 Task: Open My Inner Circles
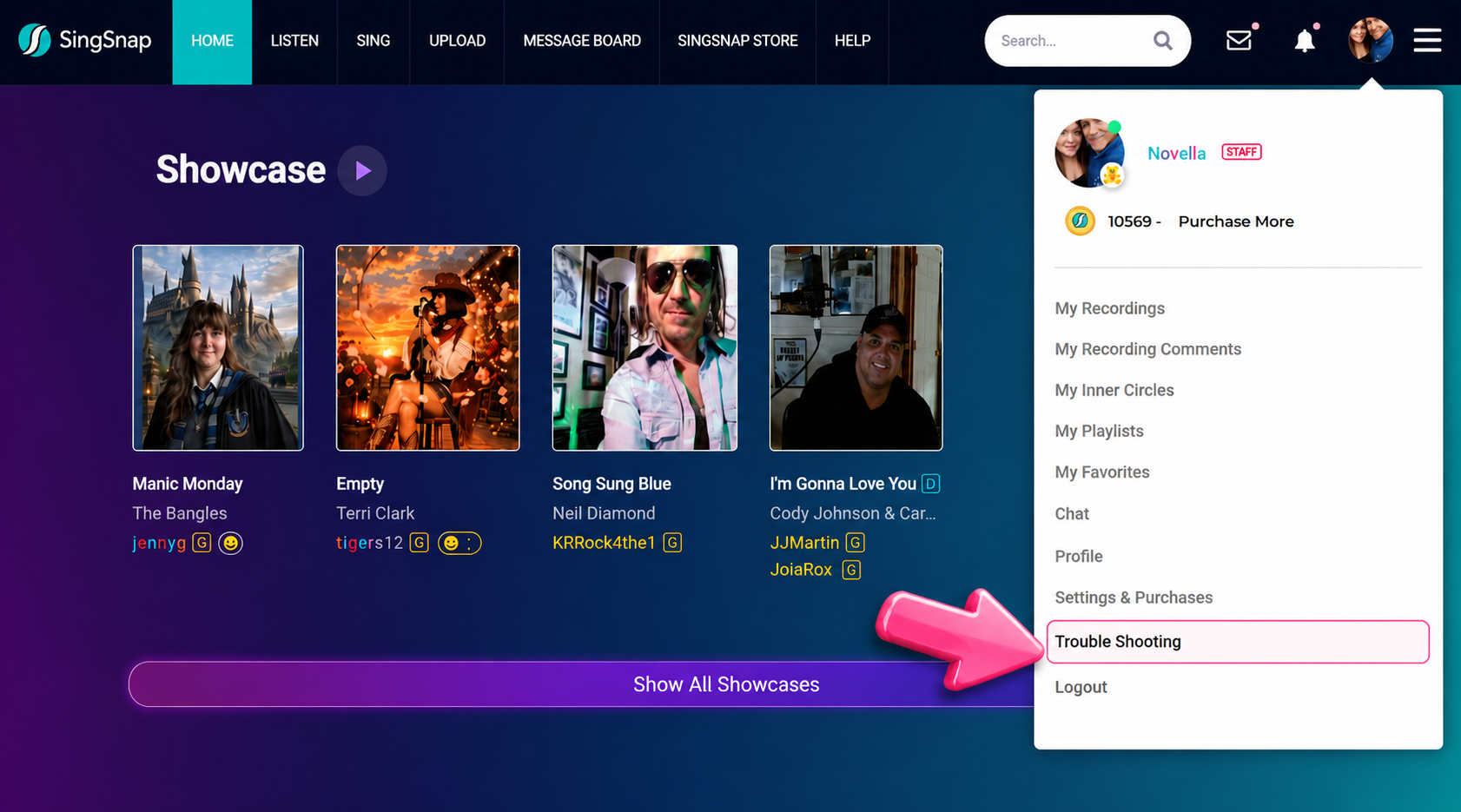coord(1114,390)
